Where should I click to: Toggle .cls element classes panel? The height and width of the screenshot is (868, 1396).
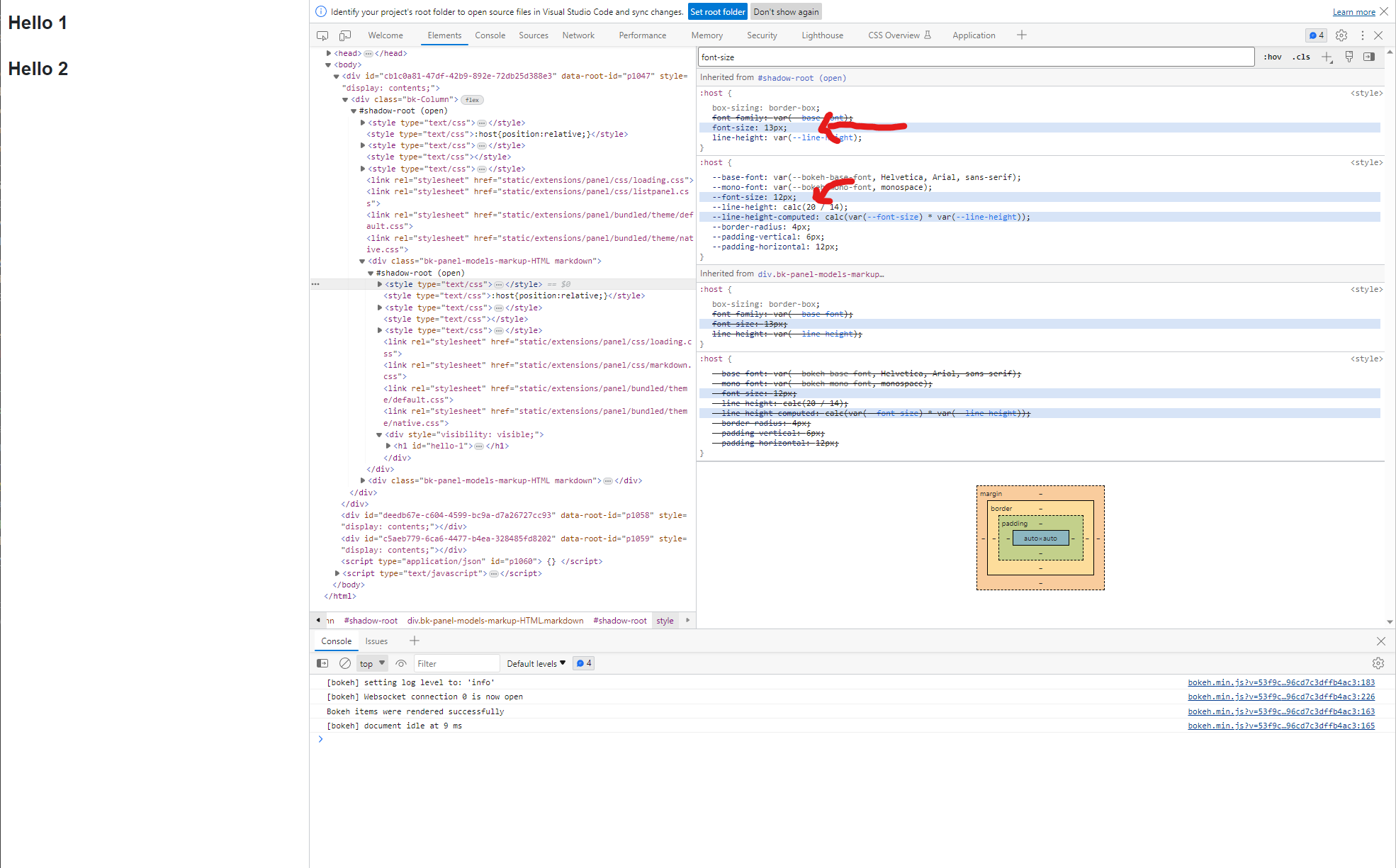[1301, 57]
